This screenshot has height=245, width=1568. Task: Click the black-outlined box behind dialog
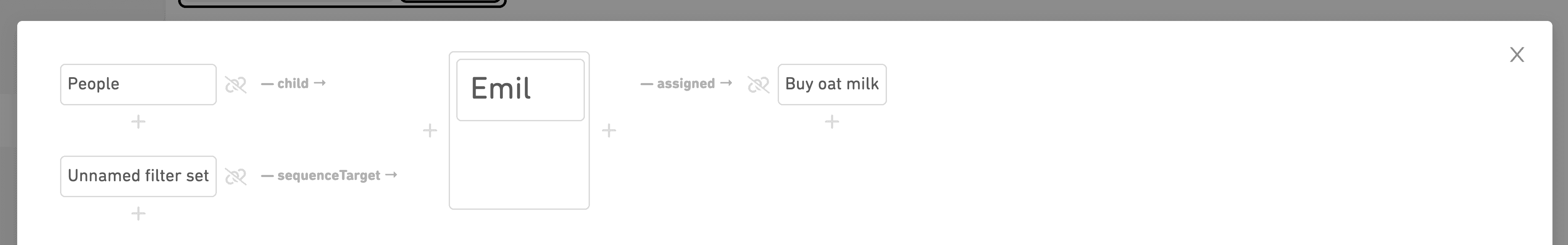pyautogui.click(x=342, y=4)
